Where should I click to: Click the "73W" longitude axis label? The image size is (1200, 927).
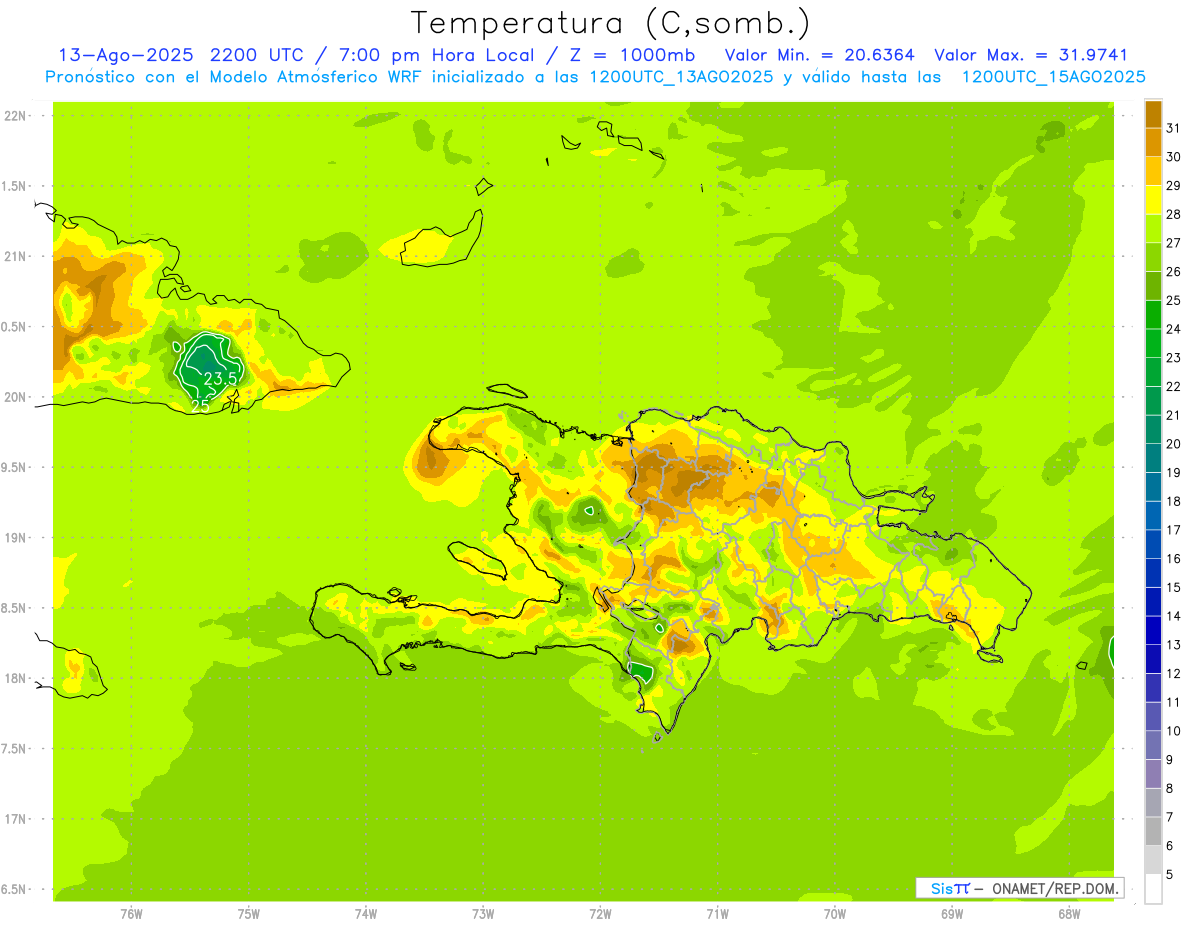click(483, 914)
